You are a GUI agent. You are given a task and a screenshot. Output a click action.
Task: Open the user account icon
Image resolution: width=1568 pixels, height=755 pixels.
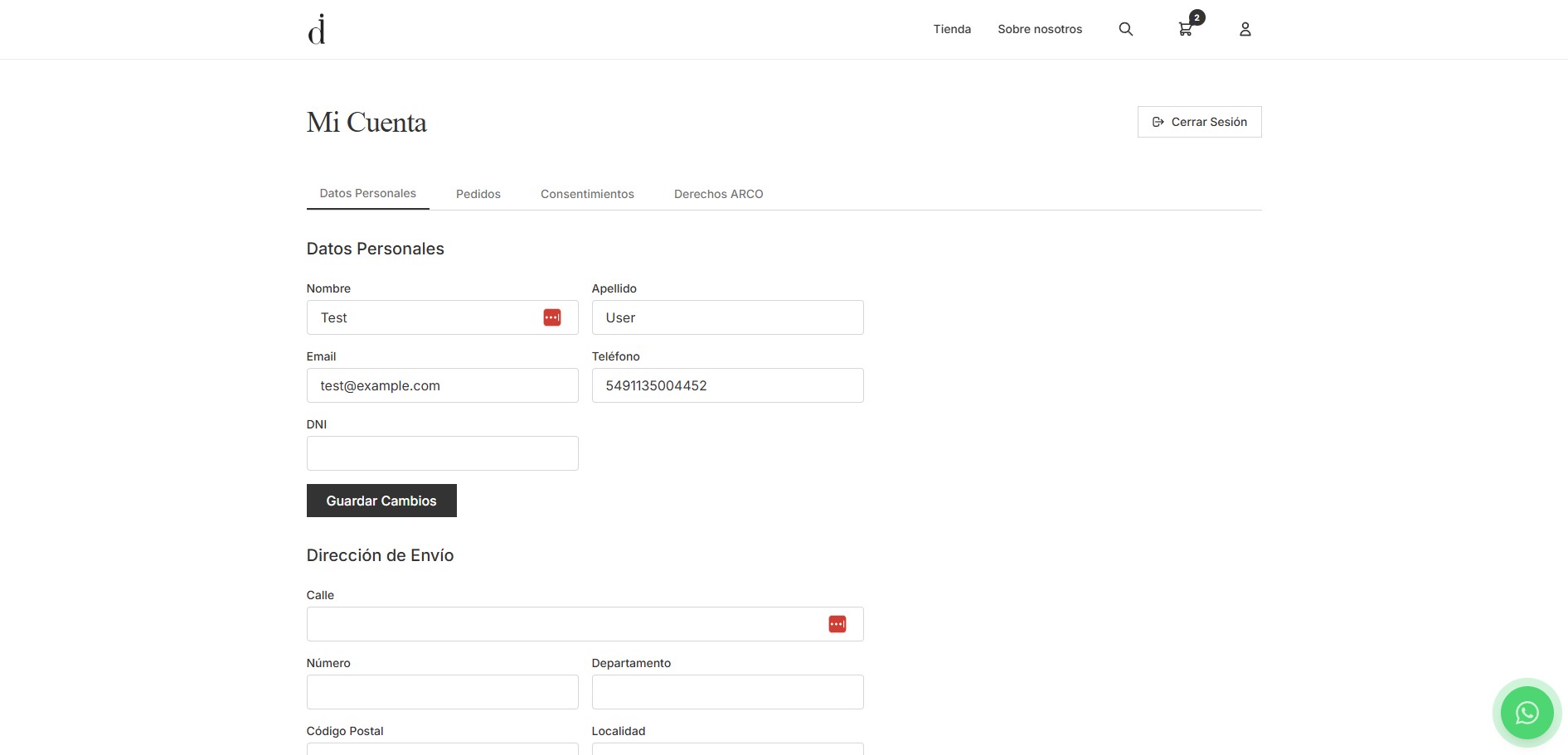point(1245,29)
